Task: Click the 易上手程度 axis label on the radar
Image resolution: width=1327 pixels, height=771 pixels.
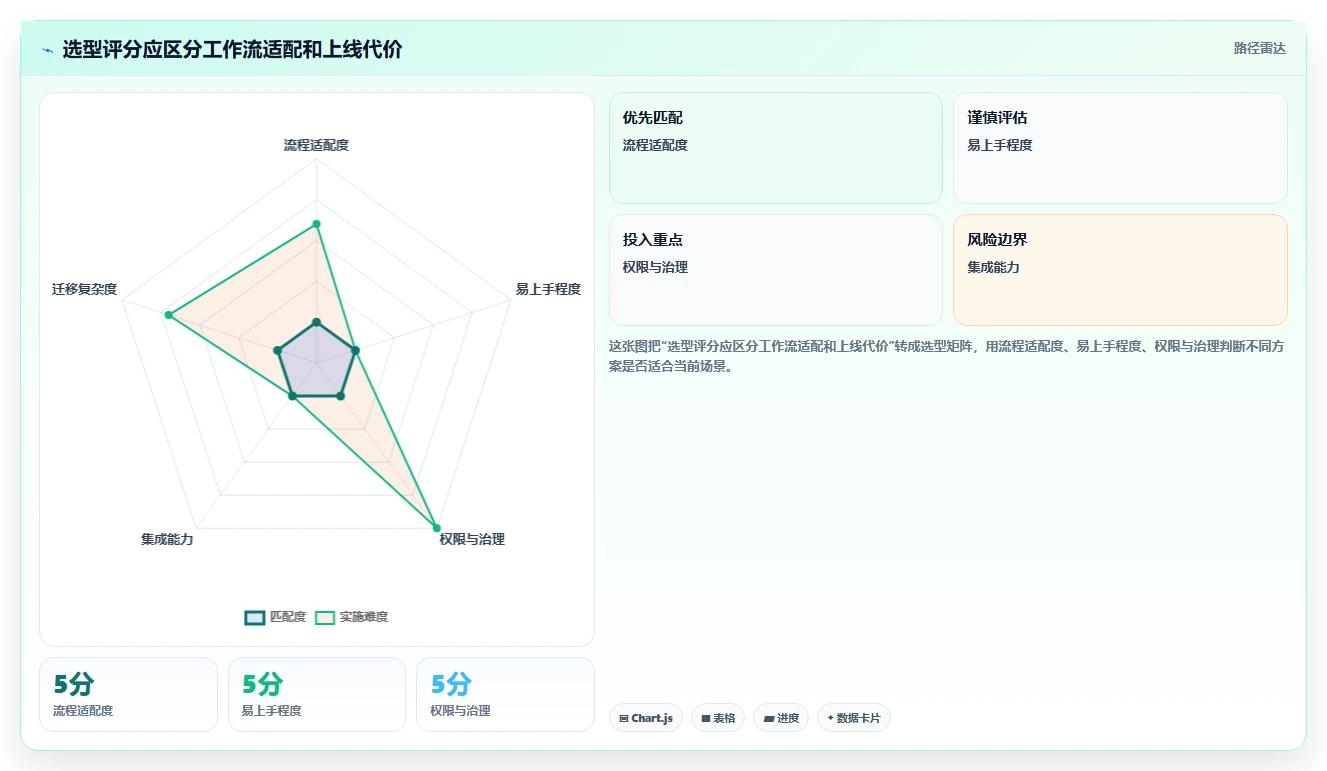Action: coord(548,289)
